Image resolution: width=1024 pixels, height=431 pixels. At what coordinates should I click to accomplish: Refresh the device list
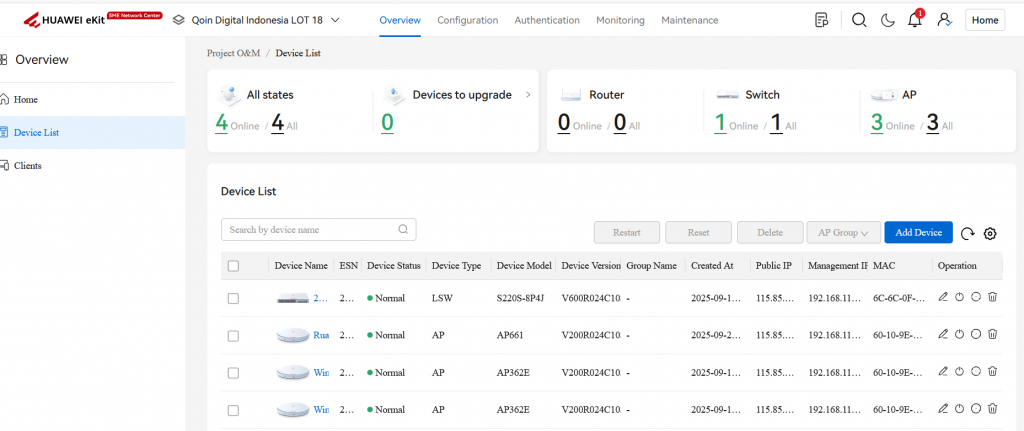tap(967, 233)
